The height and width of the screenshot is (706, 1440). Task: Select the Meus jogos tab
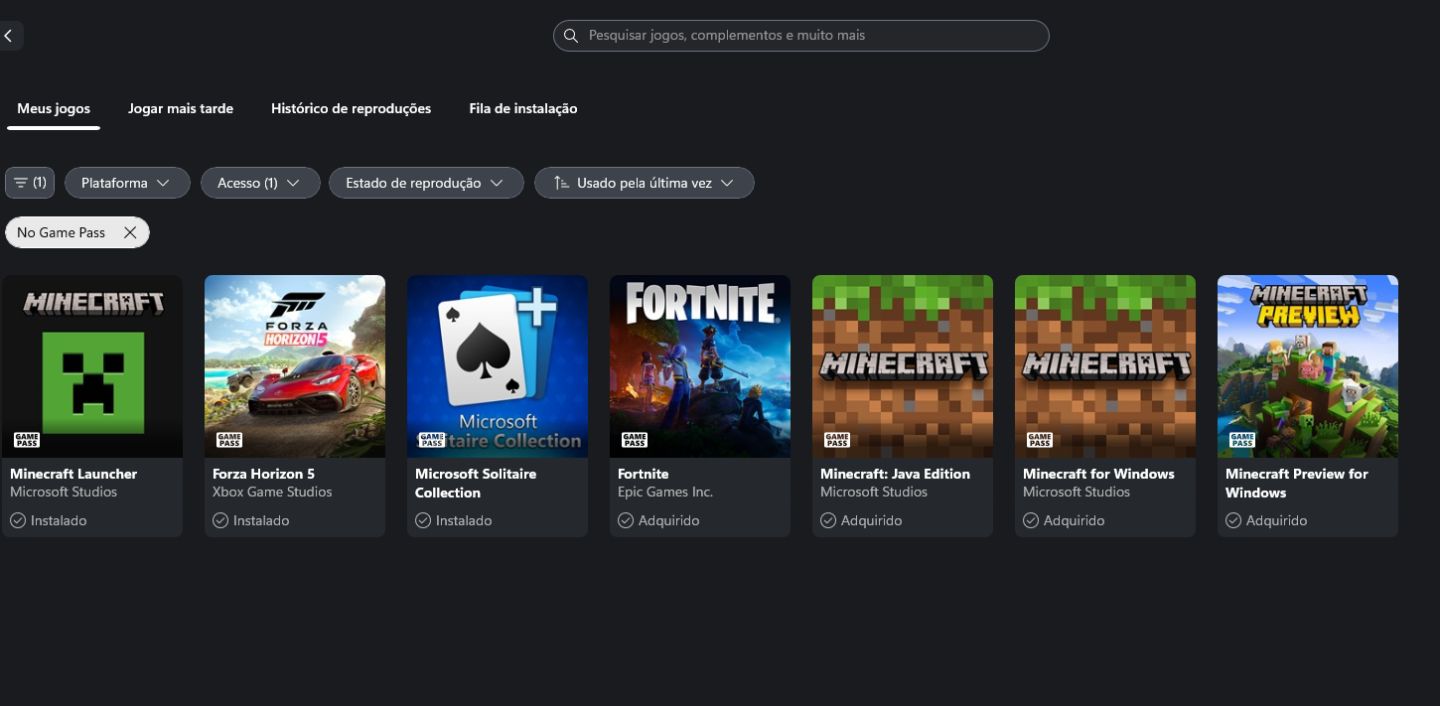point(53,108)
